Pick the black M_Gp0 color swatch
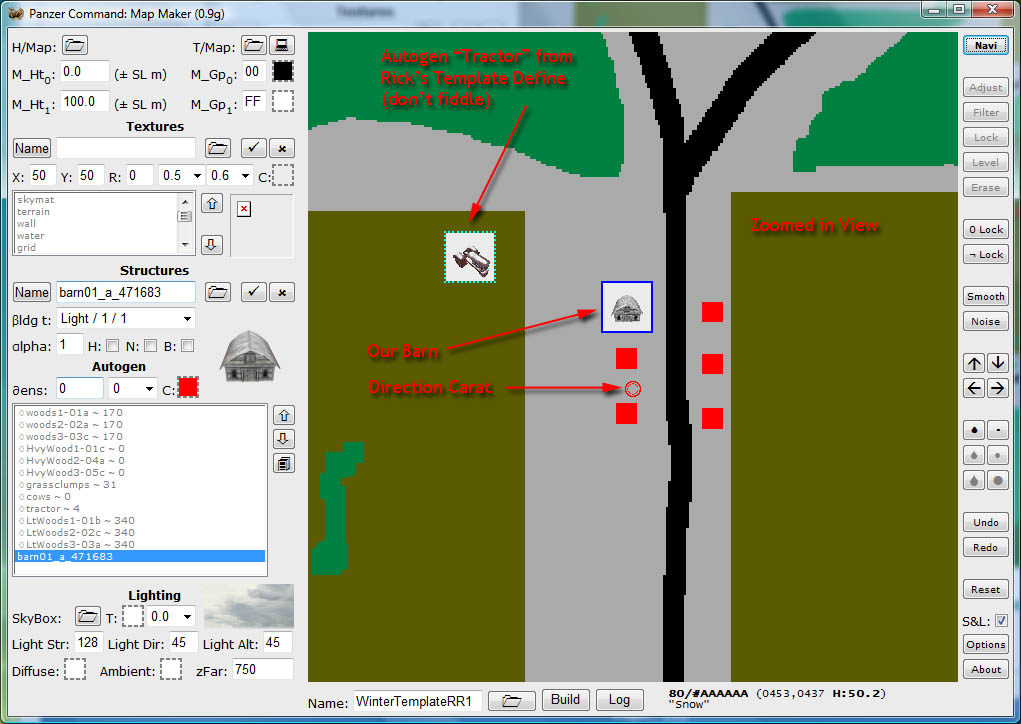Screen dimensions: 1021x724 [x=283, y=71]
